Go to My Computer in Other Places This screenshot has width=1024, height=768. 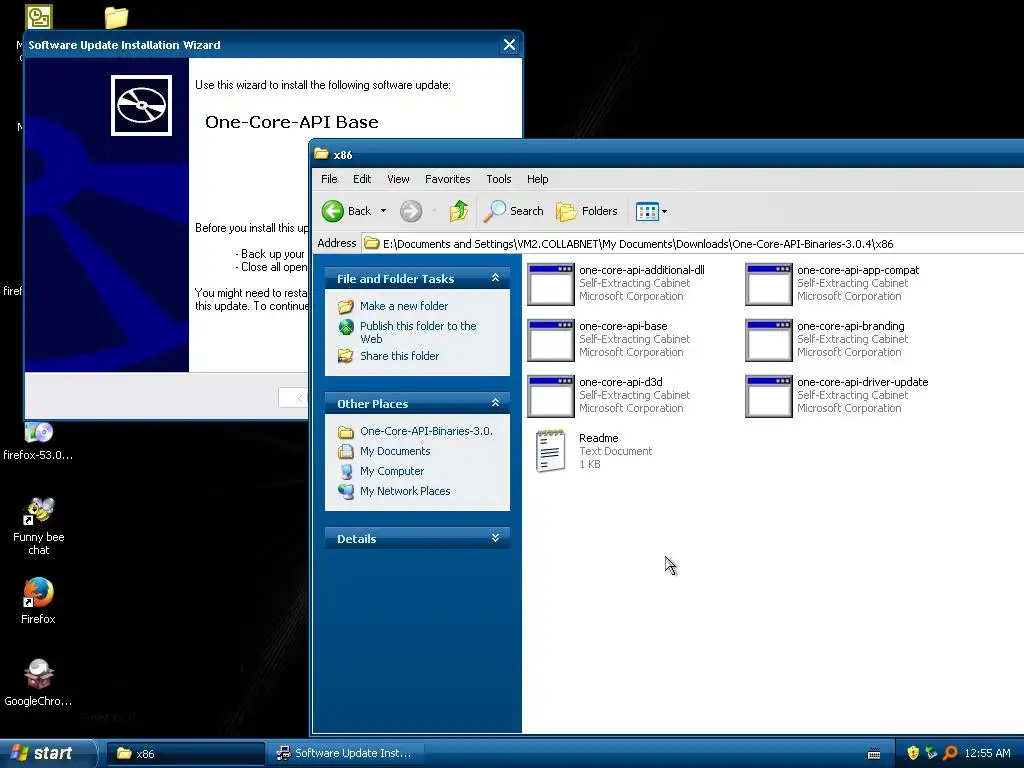[x=392, y=471]
